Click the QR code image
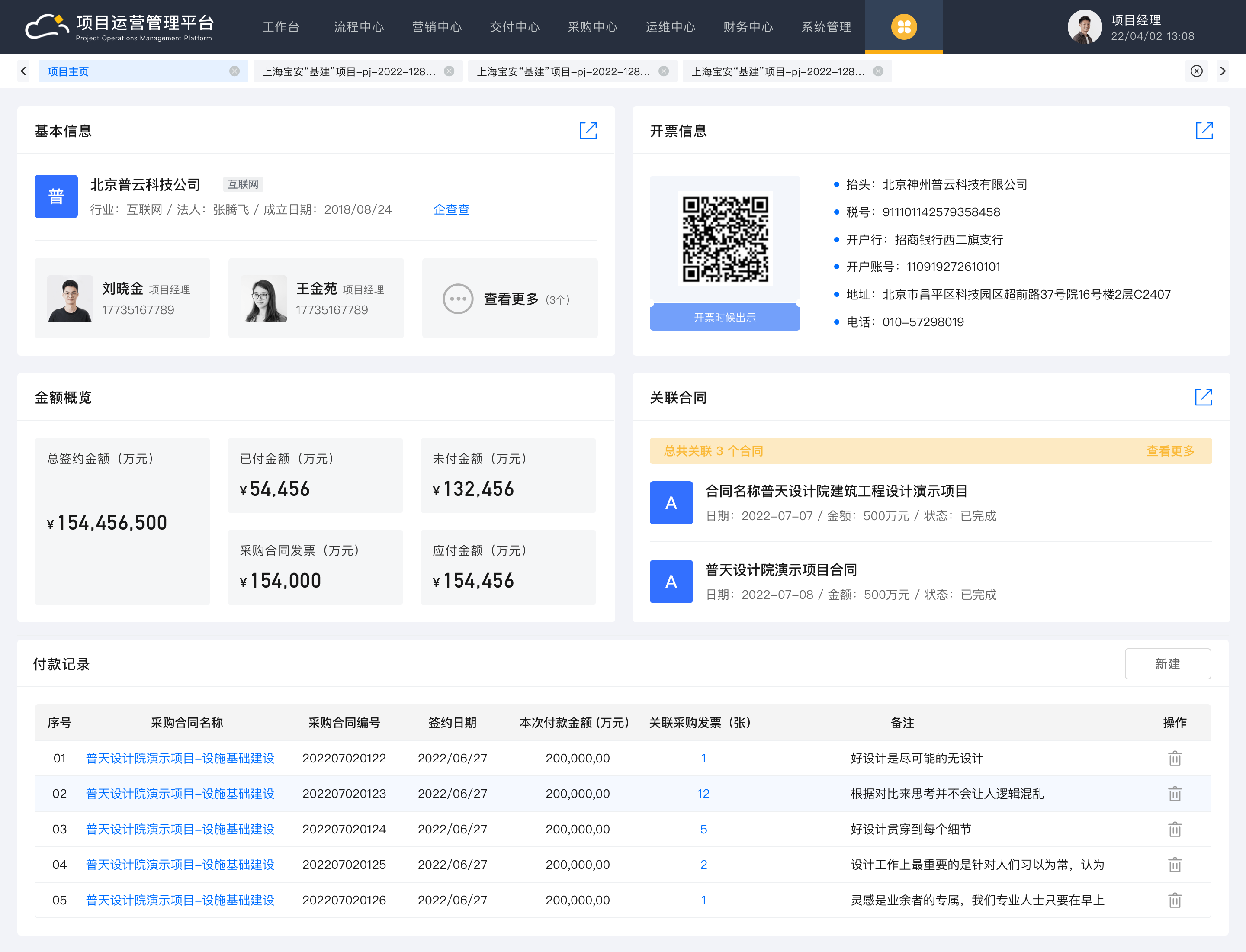 pos(725,238)
